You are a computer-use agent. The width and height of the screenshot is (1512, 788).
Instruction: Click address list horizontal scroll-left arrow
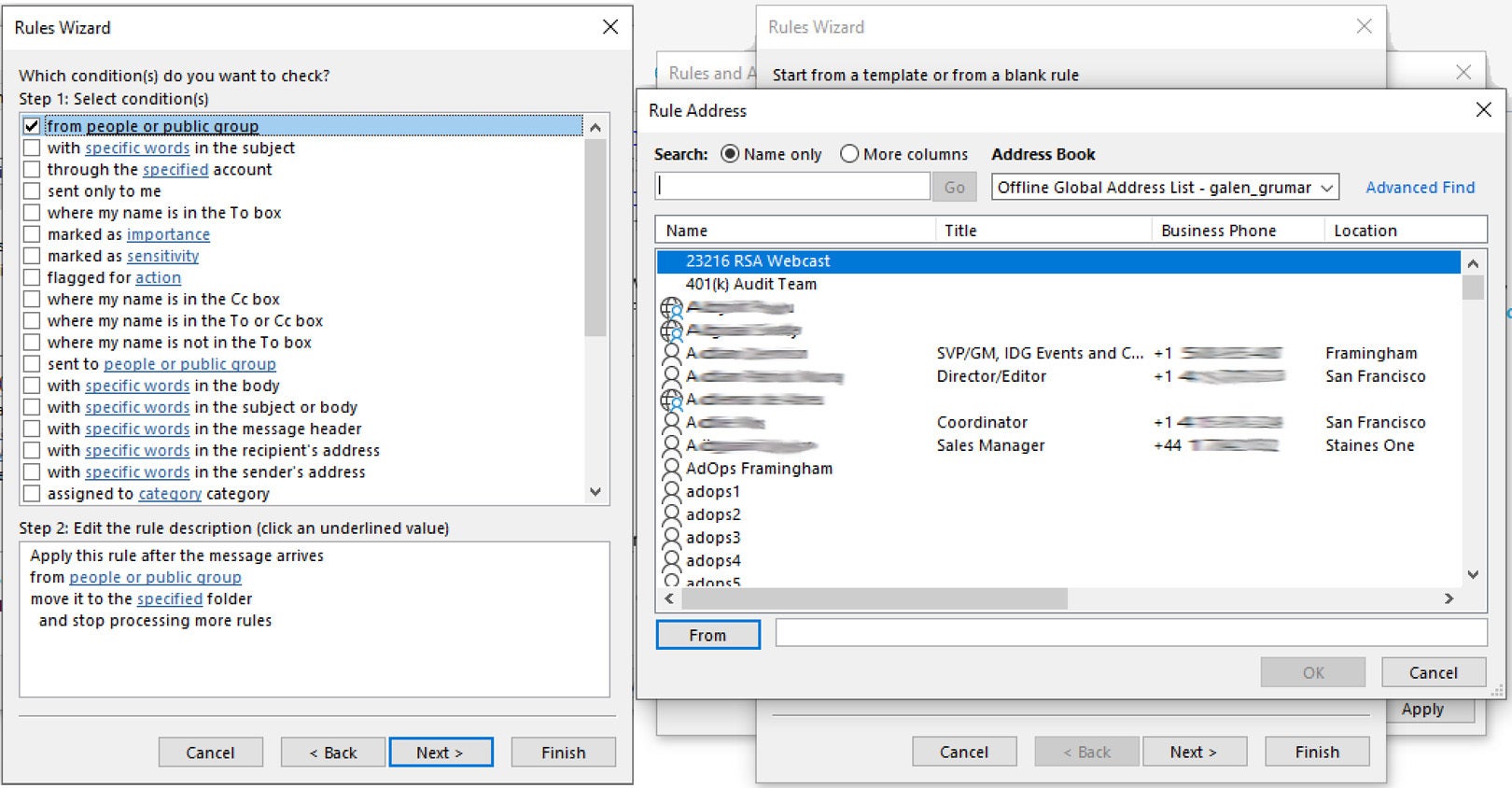pyautogui.click(x=669, y=598)
